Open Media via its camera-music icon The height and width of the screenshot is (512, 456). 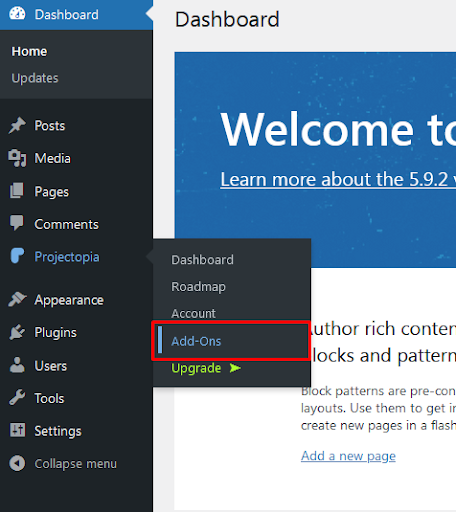click(17, 158)
